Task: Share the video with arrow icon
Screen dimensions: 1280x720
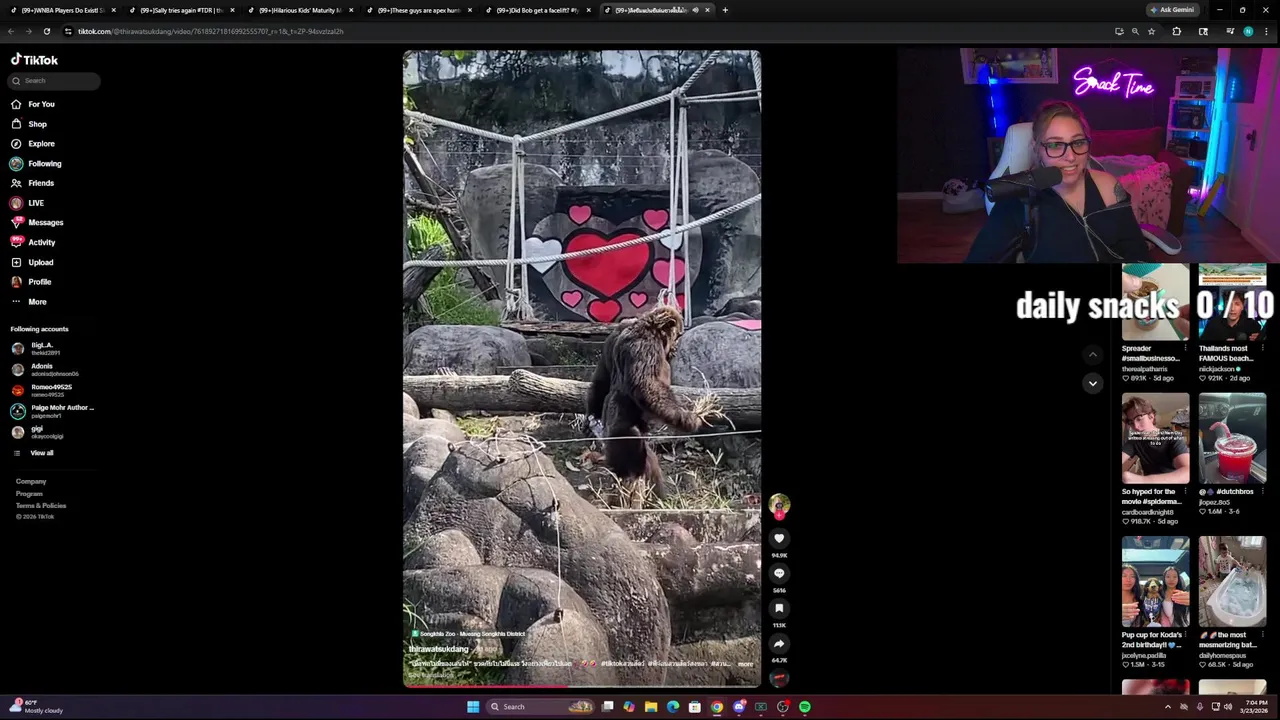Action: coord(779,644)
